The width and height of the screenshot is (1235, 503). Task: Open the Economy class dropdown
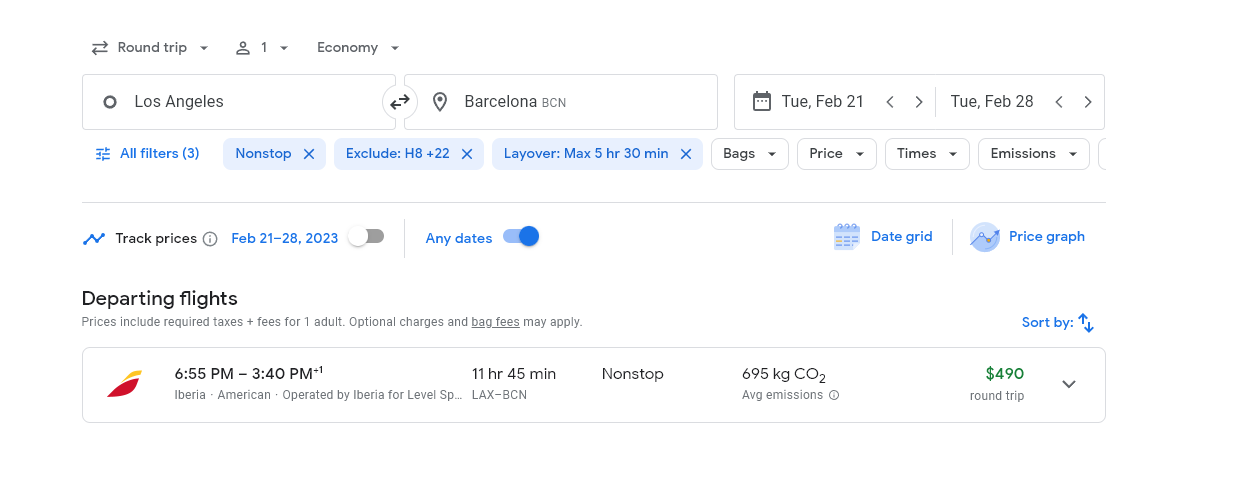point(358,48)
